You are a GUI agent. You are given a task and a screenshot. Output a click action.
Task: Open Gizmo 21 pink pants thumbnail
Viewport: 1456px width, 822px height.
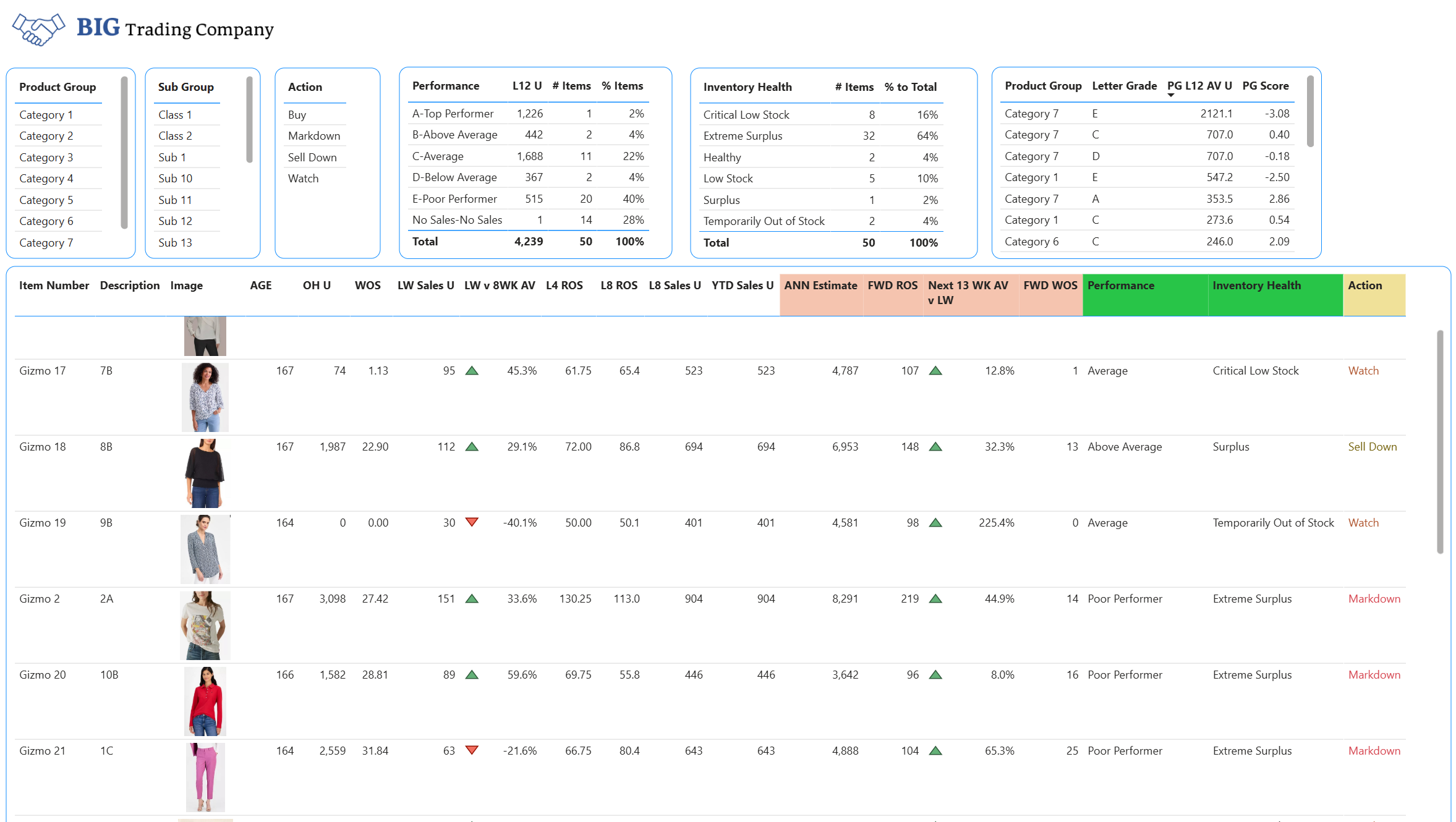[205, 778]
